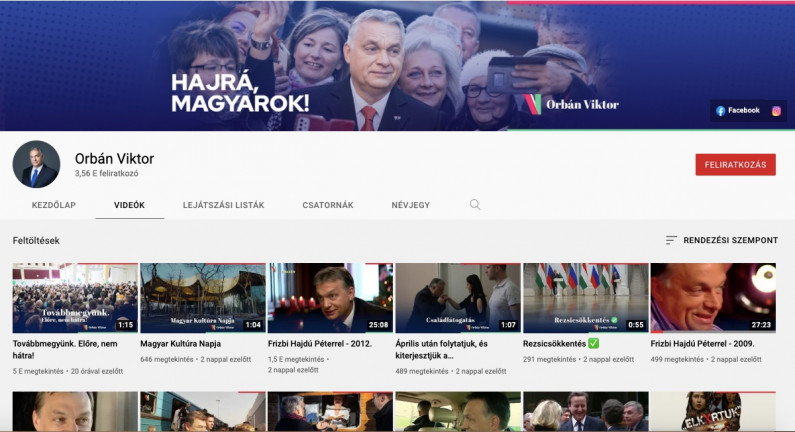This screenshot has height=432, width=795.
Task: Open the Családlátogatás 1:07 video thumbnail
Action: tap(457, 298)
